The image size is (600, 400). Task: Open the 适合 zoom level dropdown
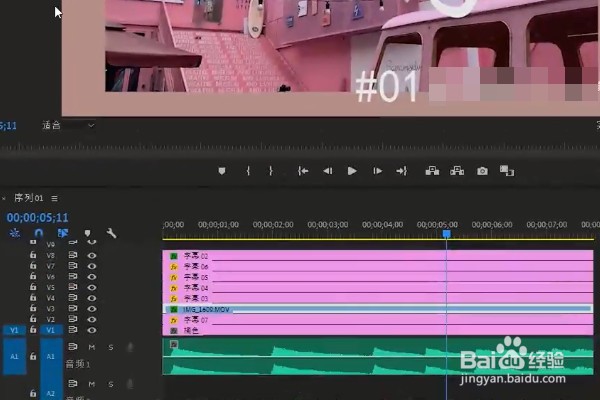click(68, 125)
